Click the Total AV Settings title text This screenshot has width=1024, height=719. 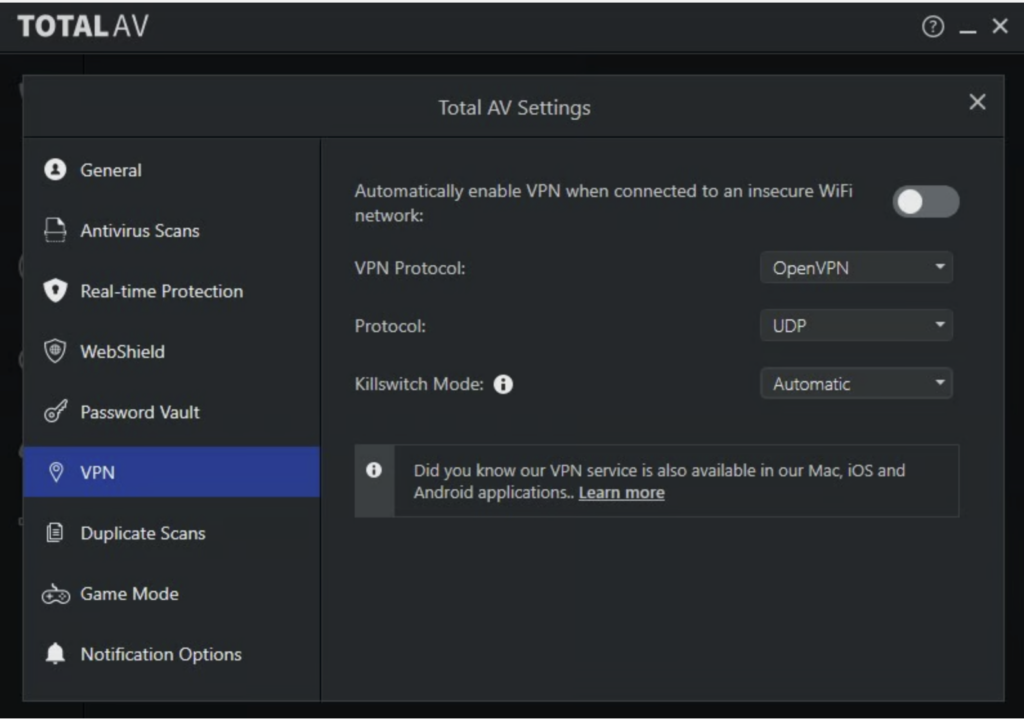coord(514,108)
